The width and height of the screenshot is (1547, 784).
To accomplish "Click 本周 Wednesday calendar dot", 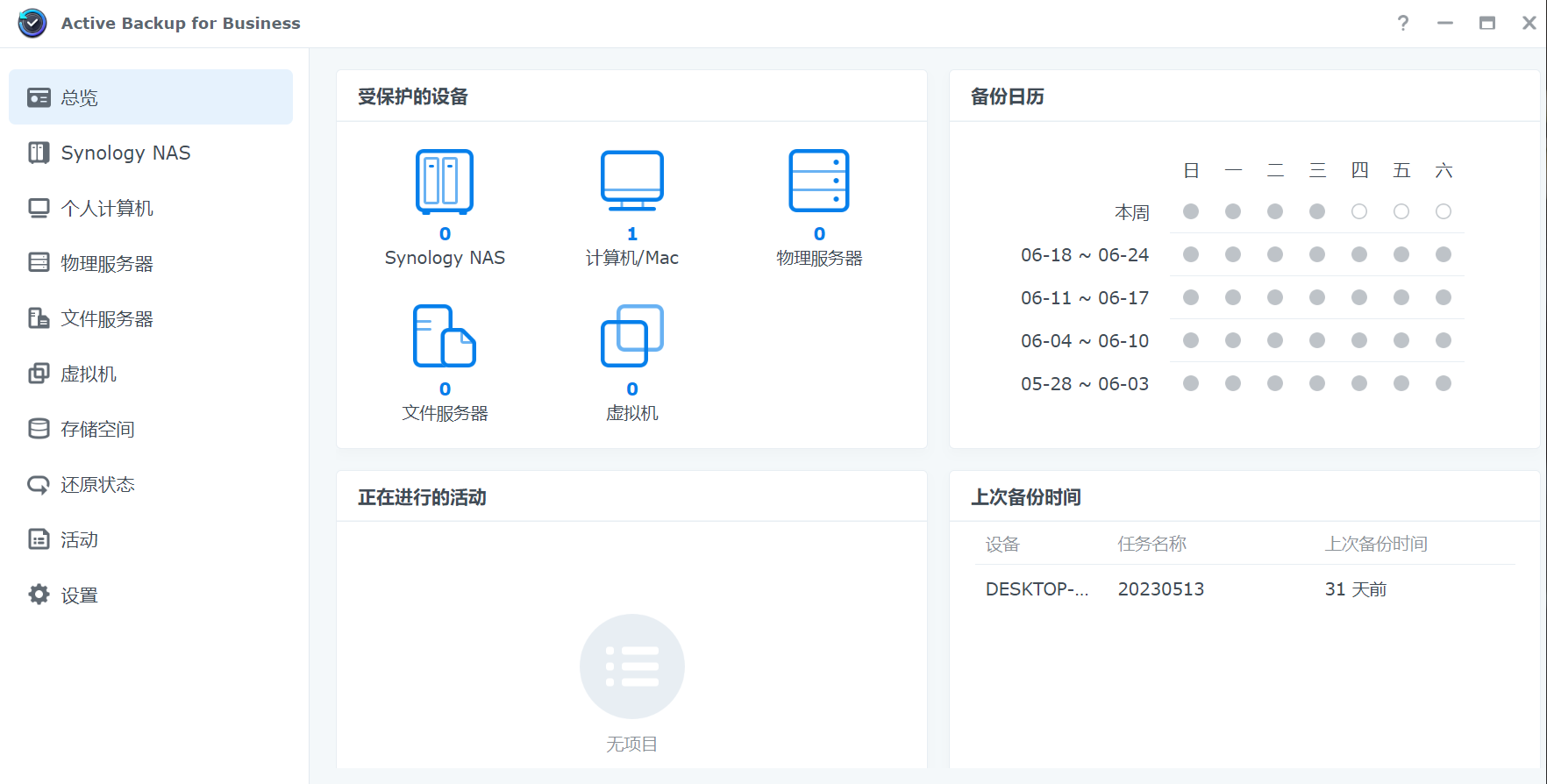I will pyautogui.click(x=1317, y=211).
